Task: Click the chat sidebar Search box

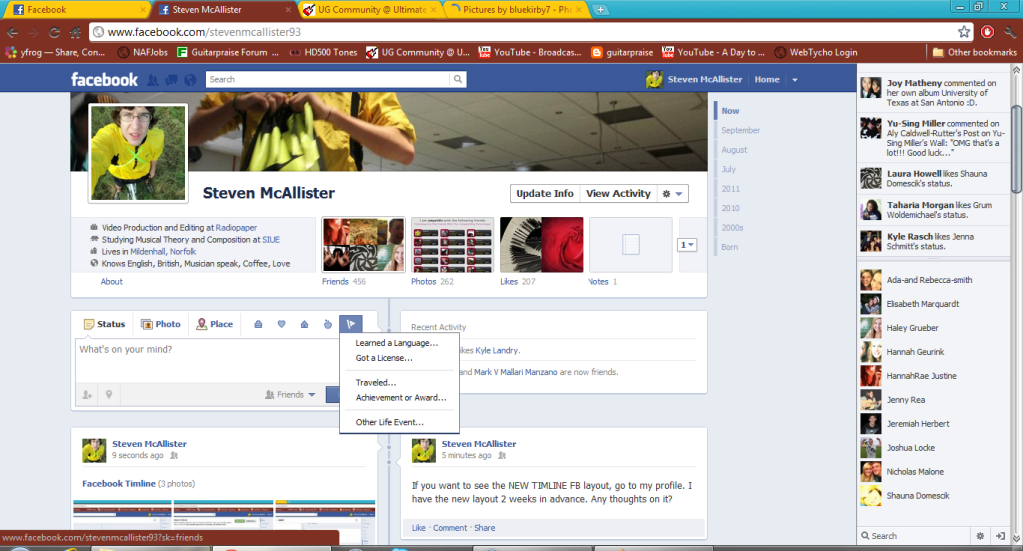Action: point(913,535)
